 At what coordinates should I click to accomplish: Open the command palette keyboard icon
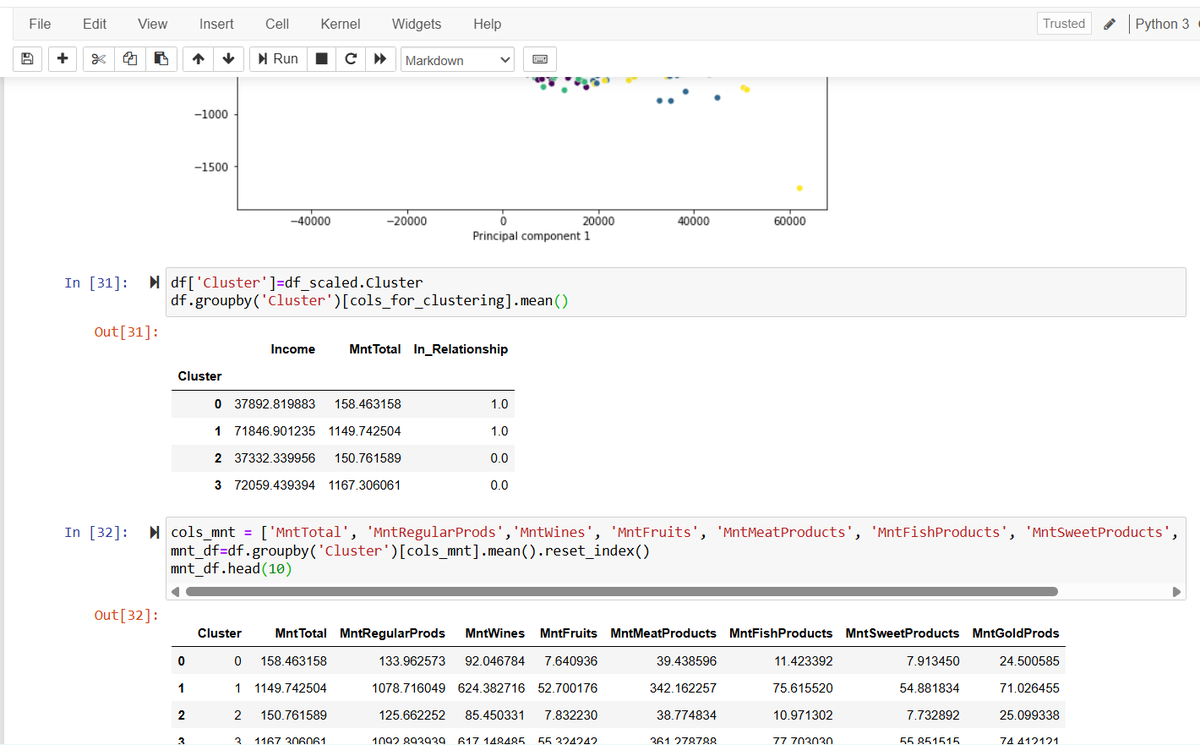[539, 60]
